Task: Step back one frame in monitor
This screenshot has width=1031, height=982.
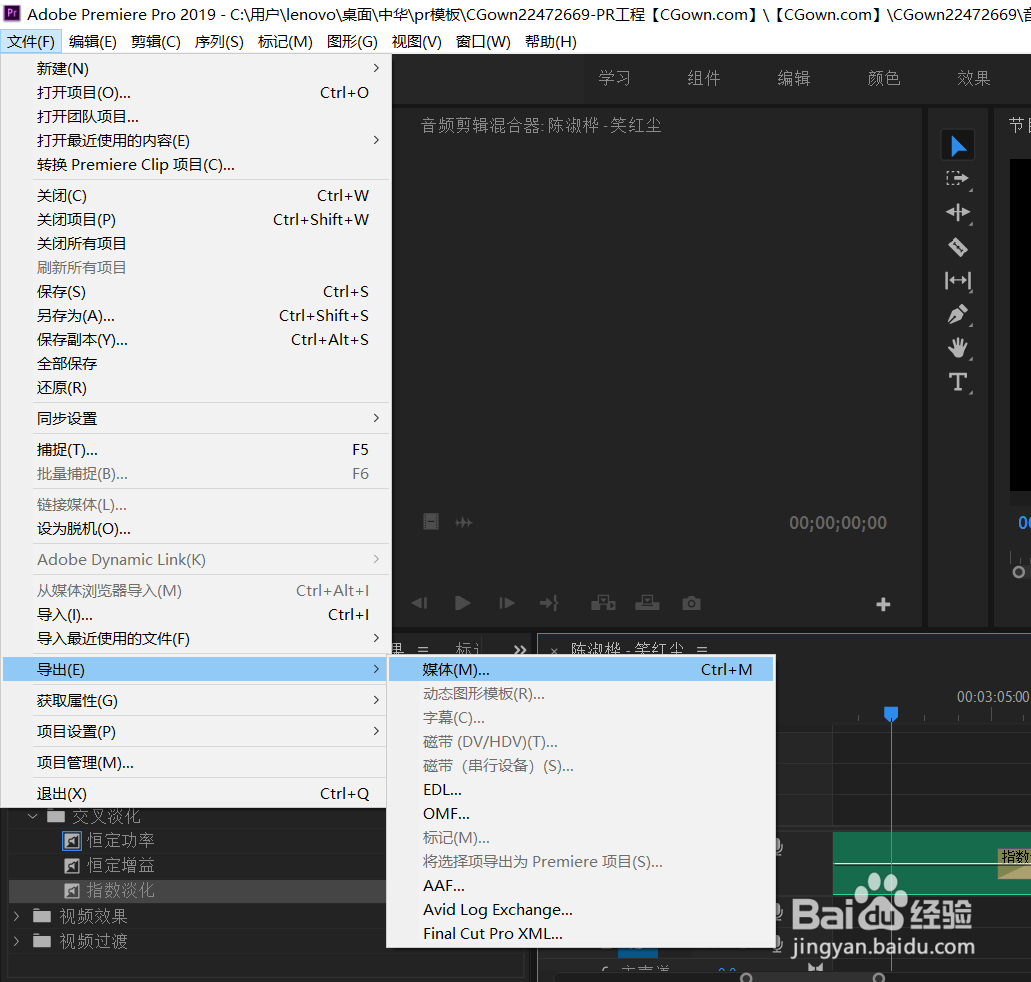Action: click(420, 603)
